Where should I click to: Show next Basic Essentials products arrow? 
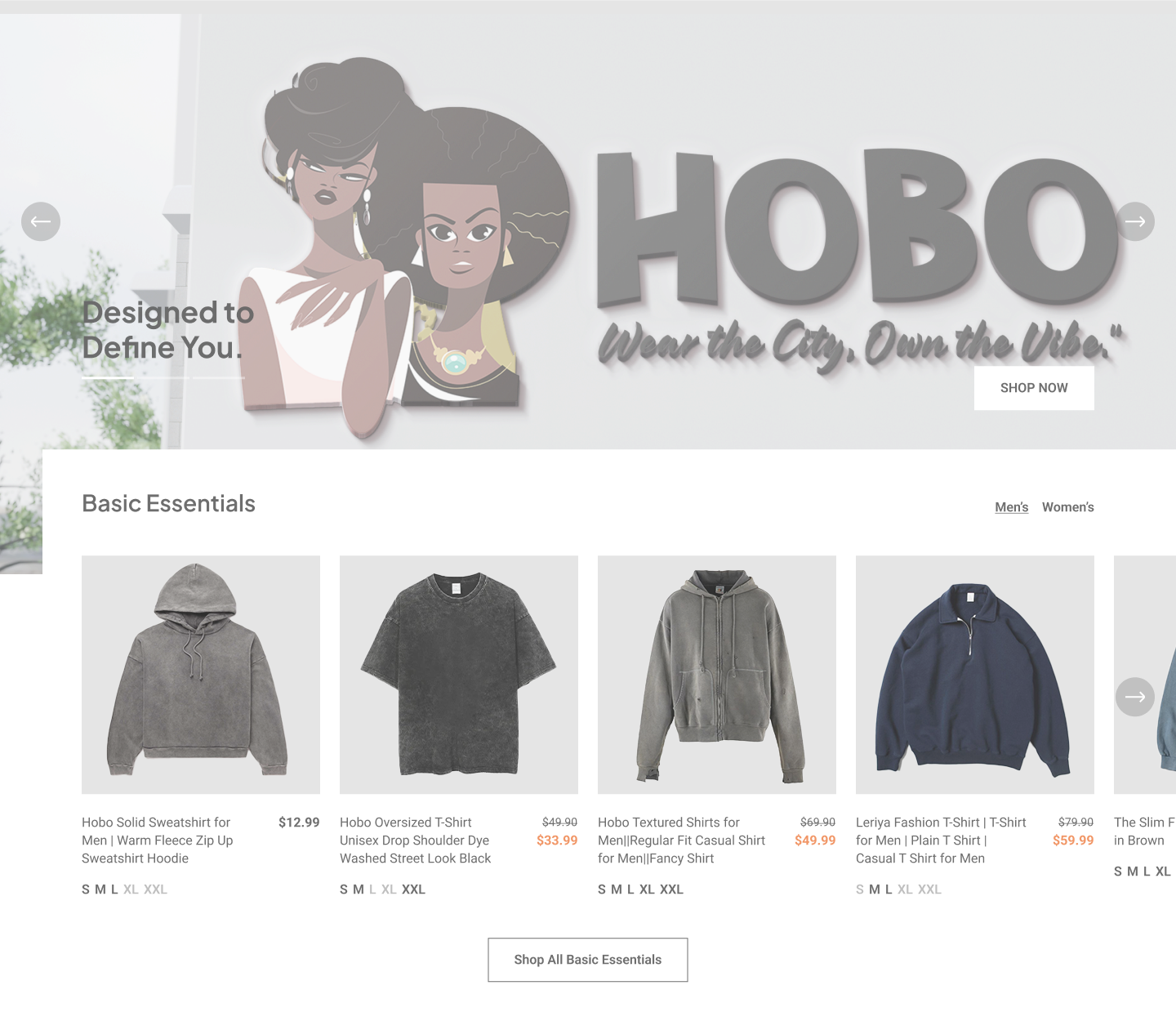1135,697
